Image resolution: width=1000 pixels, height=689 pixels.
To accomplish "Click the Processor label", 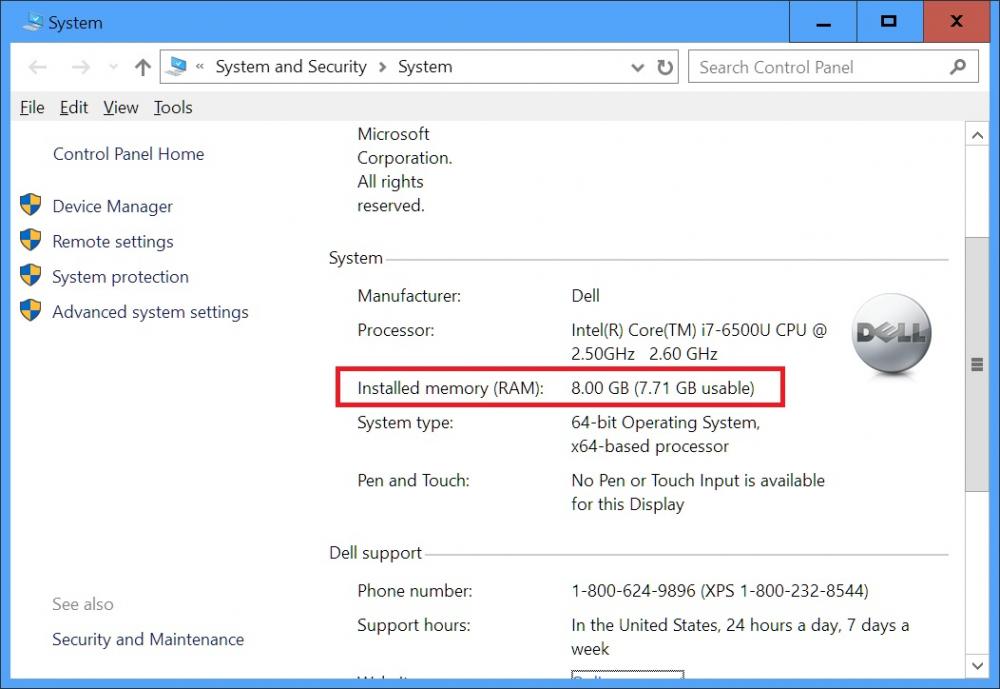I will 395,330.
